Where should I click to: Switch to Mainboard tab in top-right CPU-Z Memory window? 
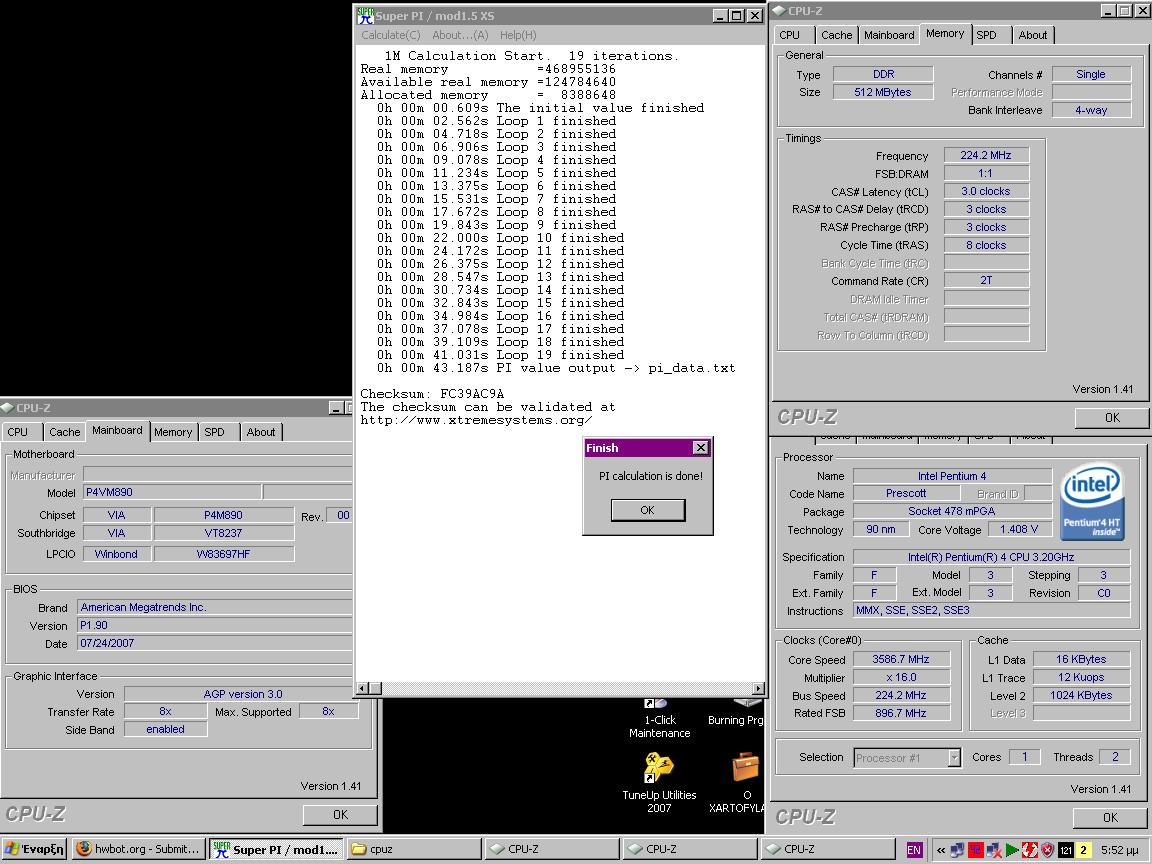pyautogui.click(x=889, y=35)
